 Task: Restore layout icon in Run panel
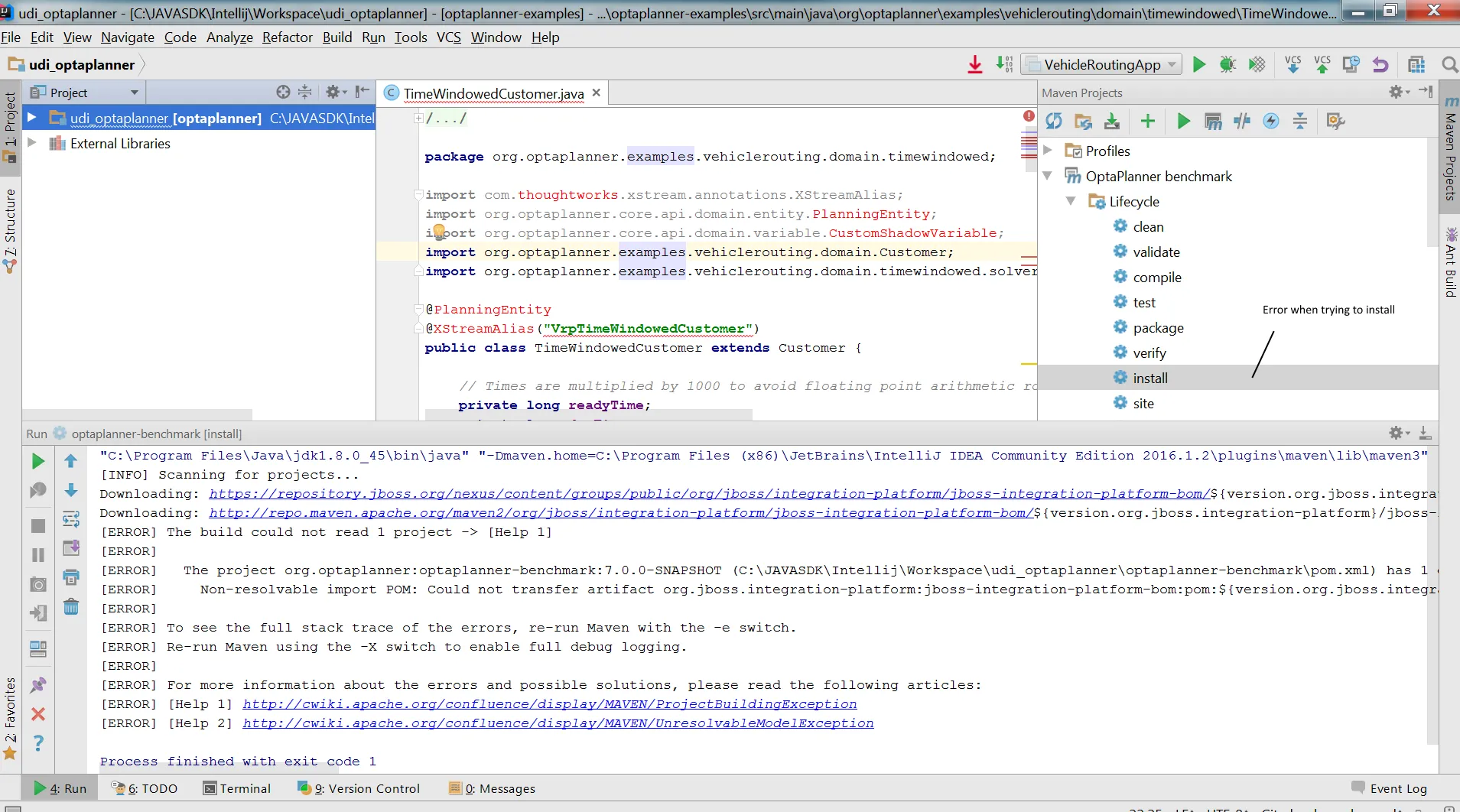38,649
